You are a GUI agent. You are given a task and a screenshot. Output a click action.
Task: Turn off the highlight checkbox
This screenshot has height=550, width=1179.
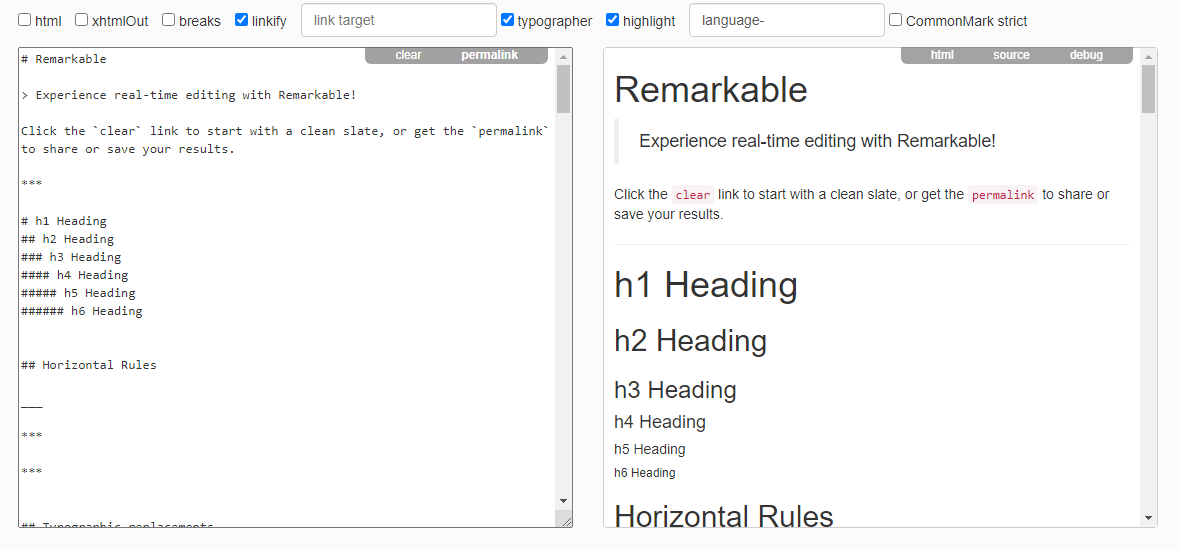(x=613, y=20)
